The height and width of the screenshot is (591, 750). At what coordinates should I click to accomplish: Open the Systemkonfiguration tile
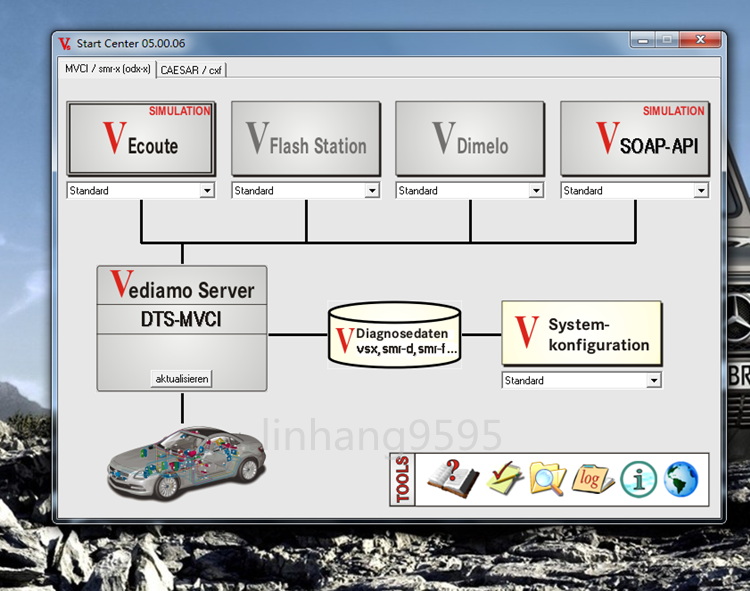point(582,333)
